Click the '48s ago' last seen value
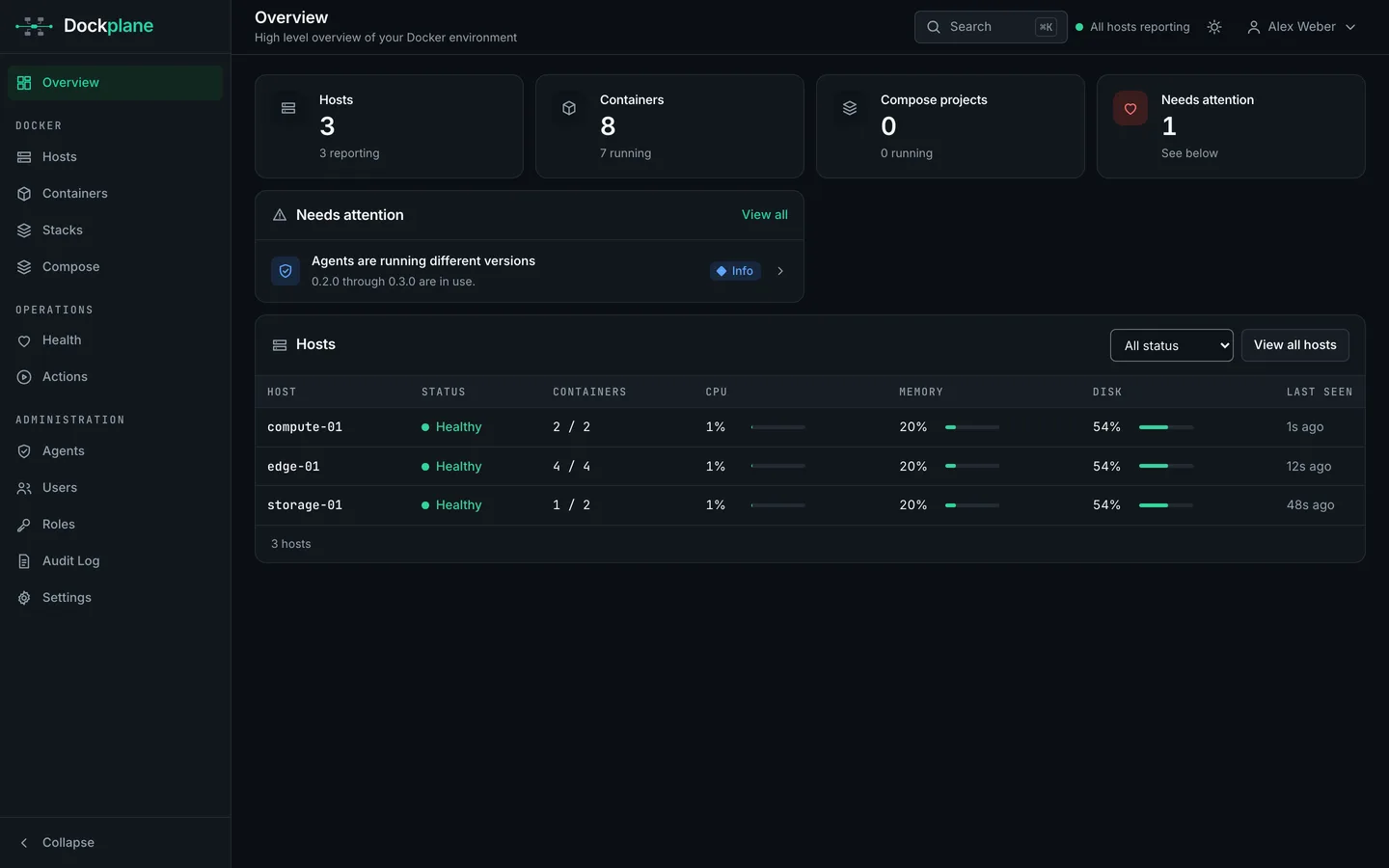 pyautogui.click(x=1310, y=505)
